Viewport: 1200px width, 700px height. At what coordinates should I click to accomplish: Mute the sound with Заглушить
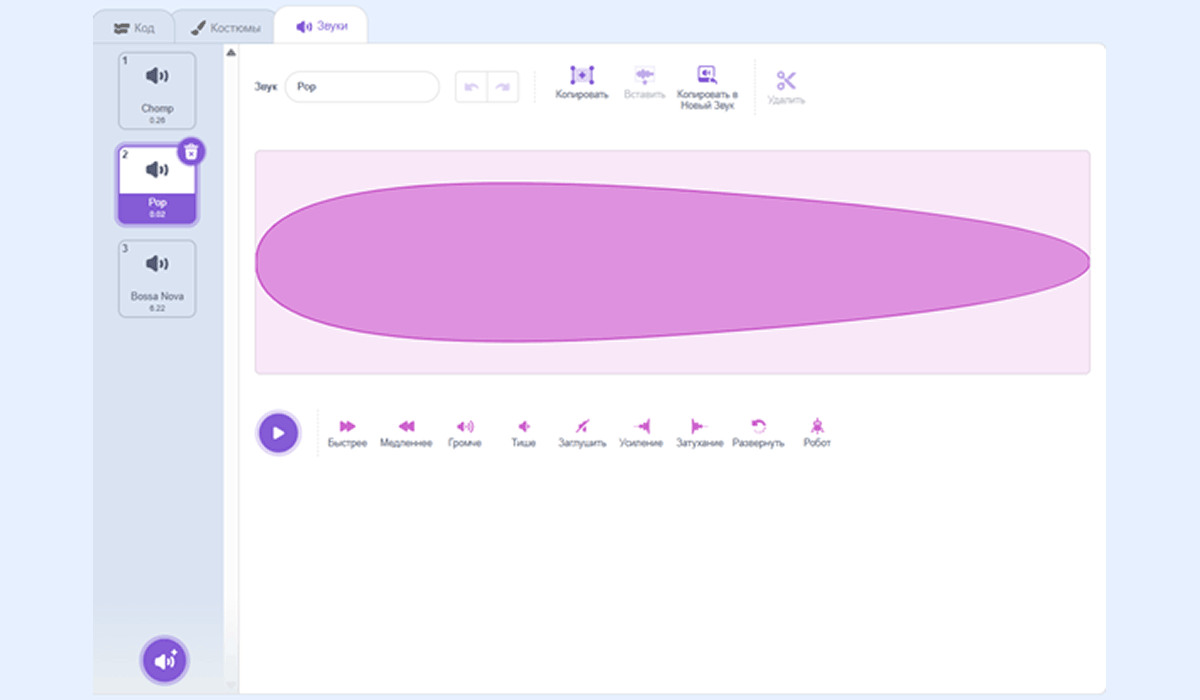click(x=582, y=427)
